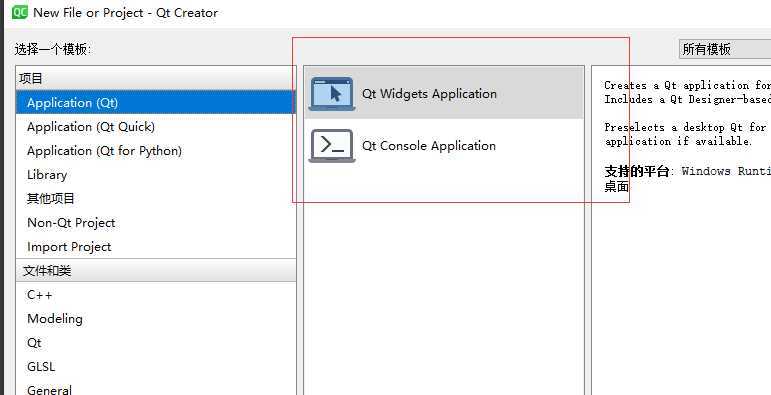Screen dimensions: 771x395
Task: Click the 文件和类 section header
Action: tap(156, 271)
